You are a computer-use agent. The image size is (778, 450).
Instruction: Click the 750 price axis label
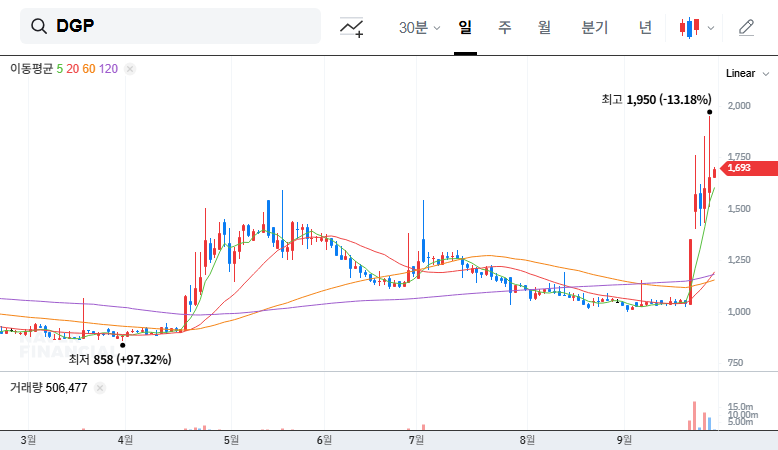735,363
